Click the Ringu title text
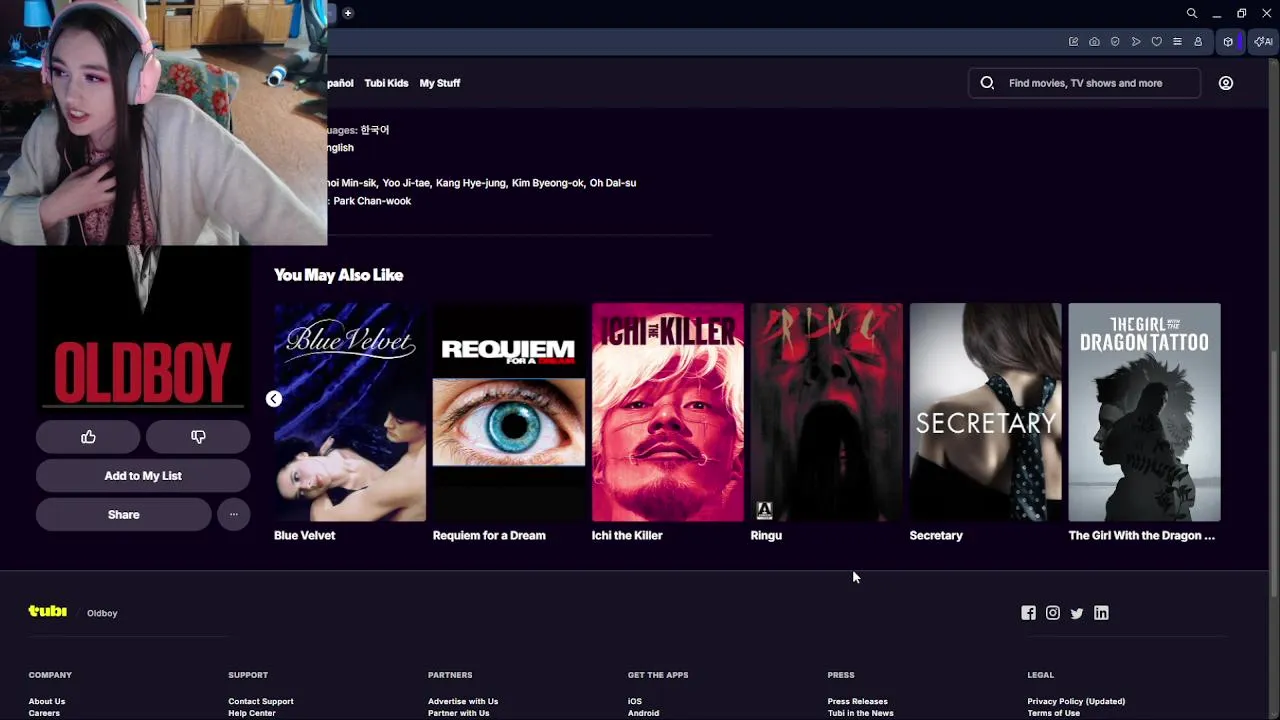 pos(766,535)
